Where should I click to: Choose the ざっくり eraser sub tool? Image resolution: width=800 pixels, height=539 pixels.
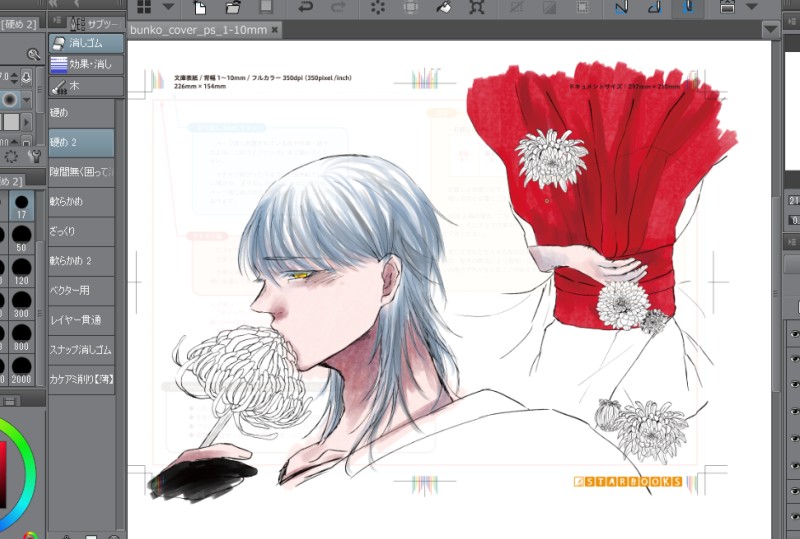coord(81,231)
